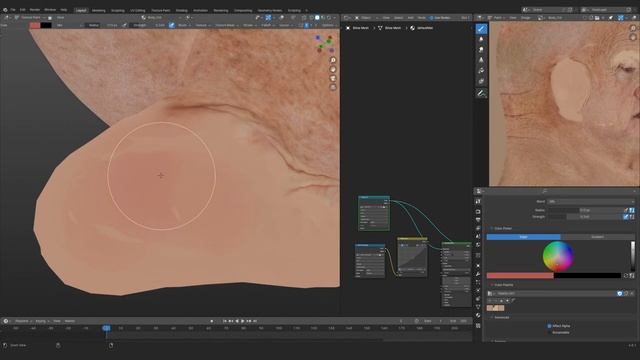Collapse the Color Picker panel

click(503, 229)
